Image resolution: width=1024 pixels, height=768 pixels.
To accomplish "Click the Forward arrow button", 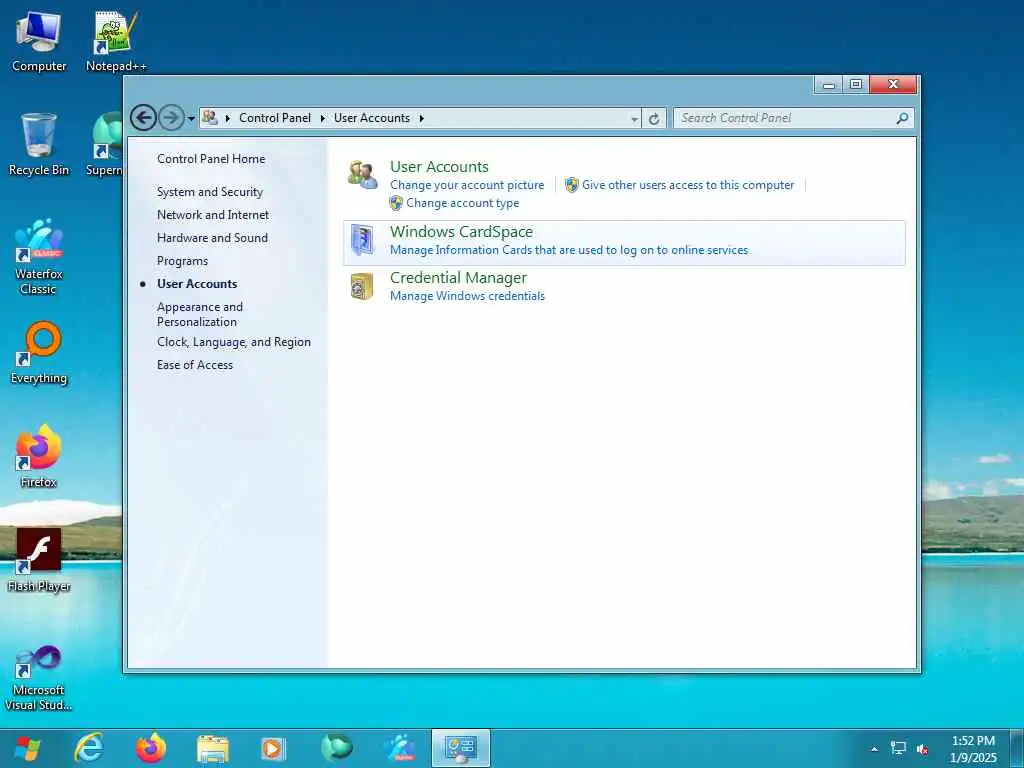I will click(x=171, y=118).
